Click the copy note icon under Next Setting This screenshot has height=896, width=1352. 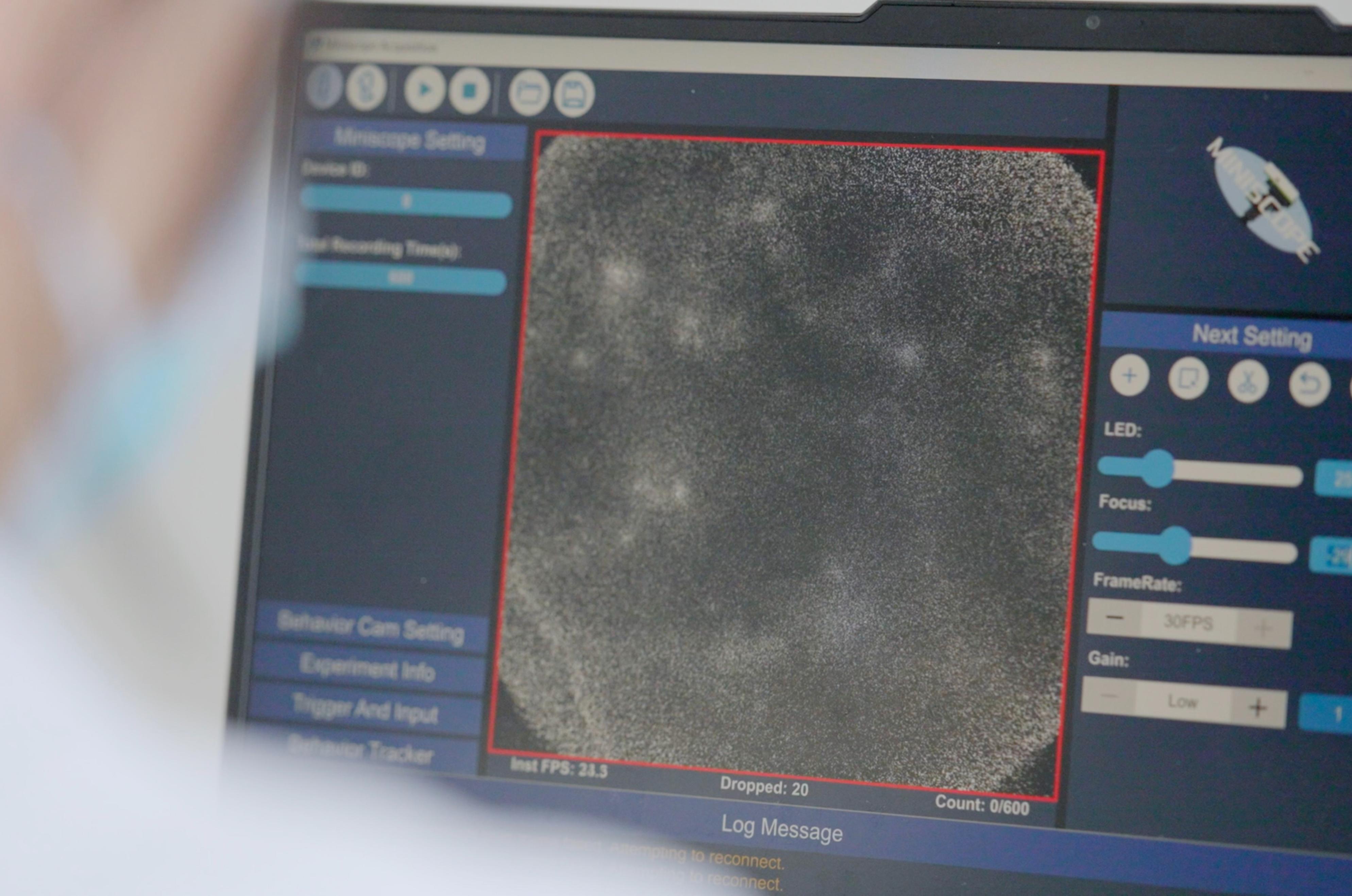point(1188,378)
